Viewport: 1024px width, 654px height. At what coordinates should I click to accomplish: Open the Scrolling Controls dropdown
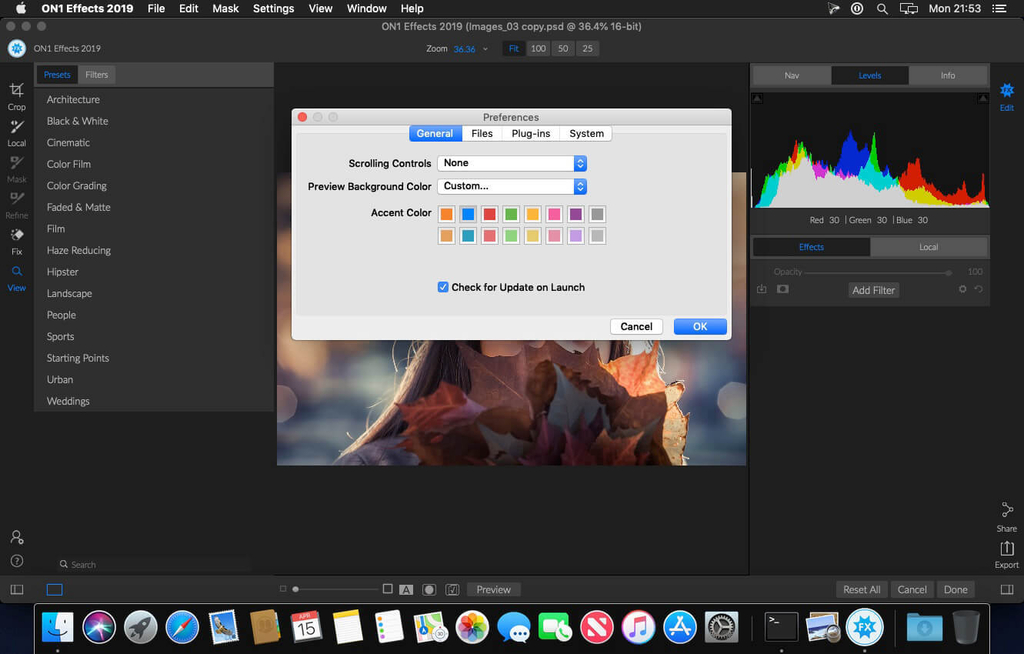pos(512,163)
